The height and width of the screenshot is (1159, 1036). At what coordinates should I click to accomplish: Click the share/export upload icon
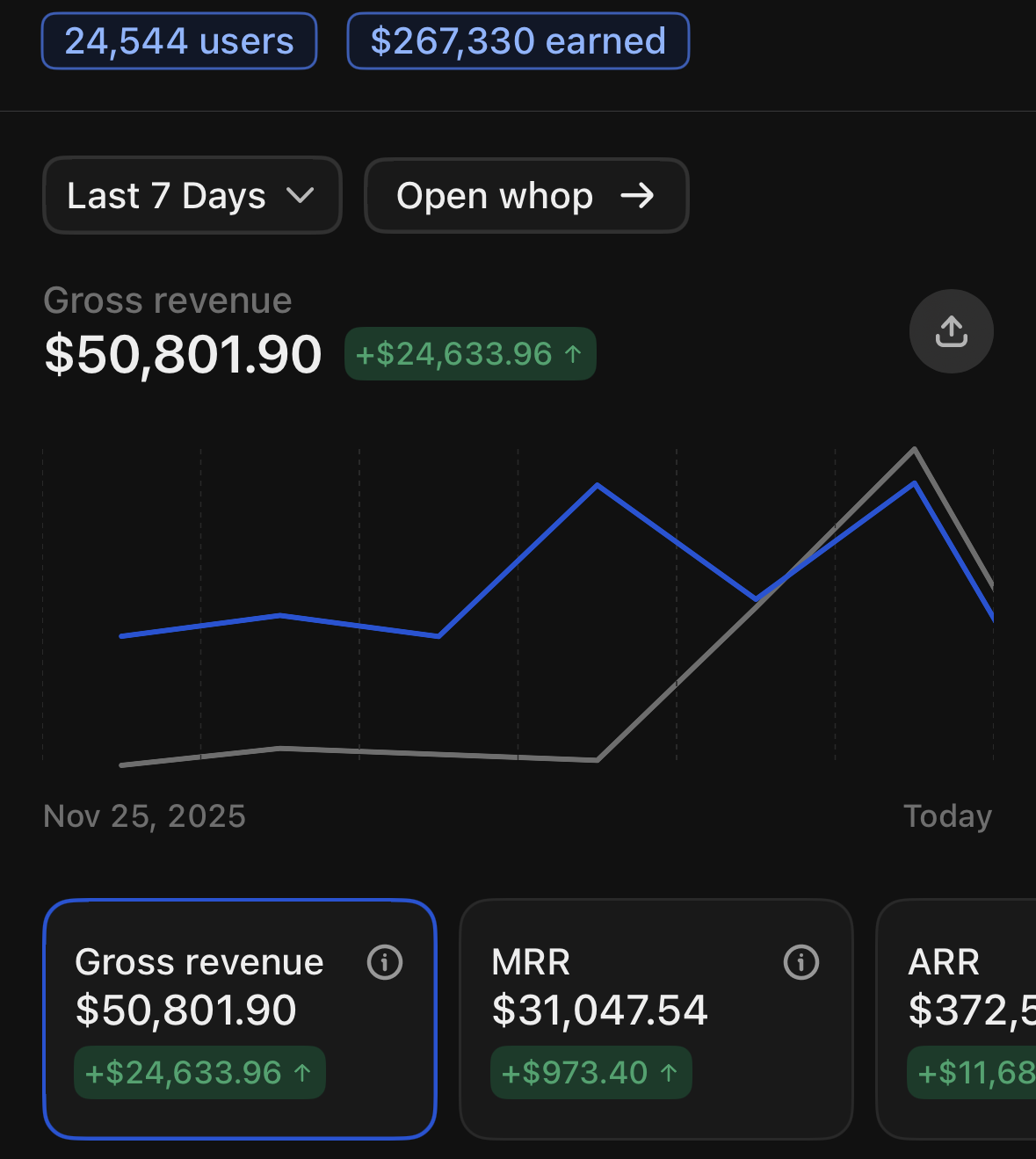click(951, 331)
